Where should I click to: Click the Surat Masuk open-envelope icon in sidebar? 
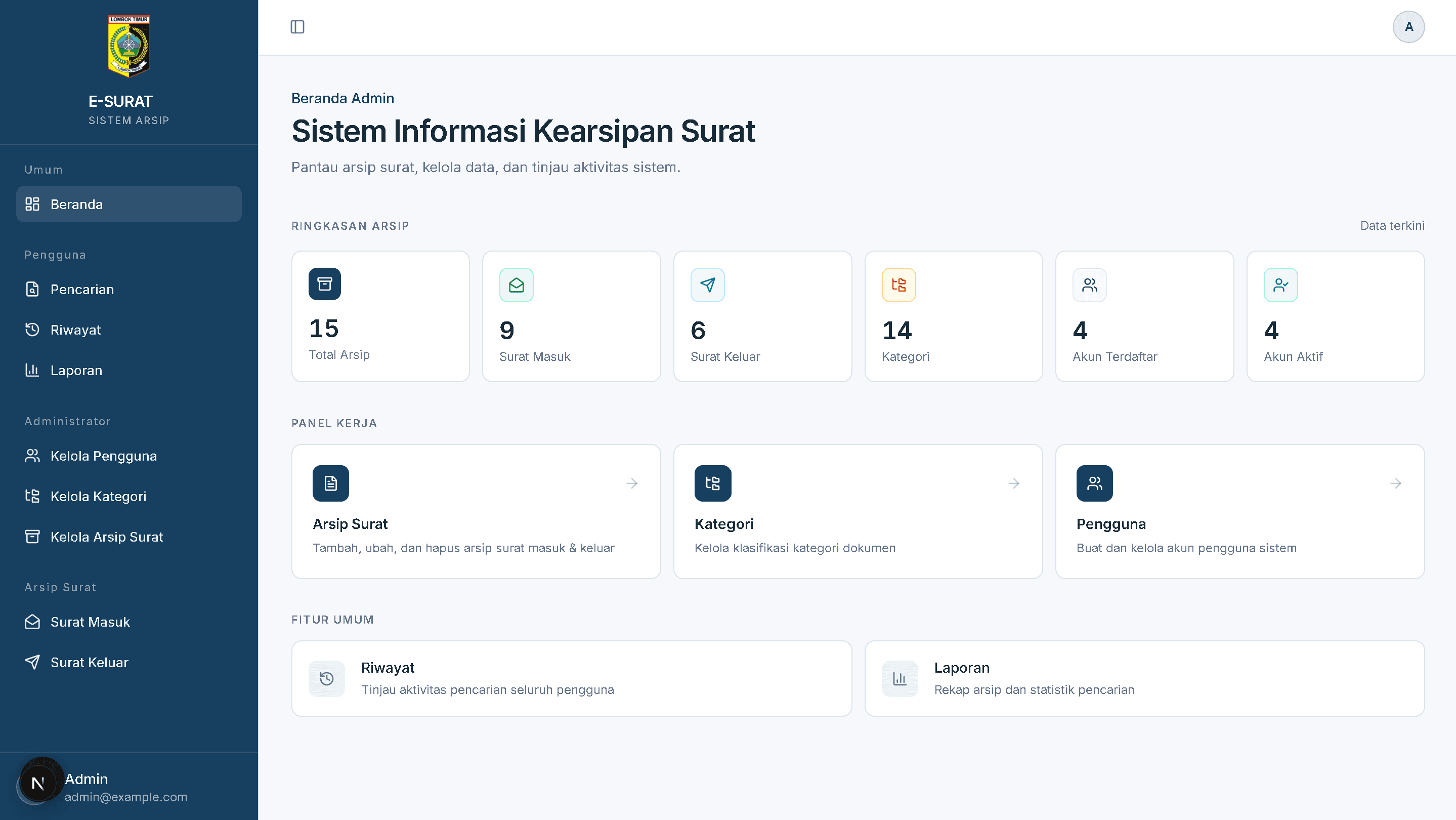(x=32, y=622)
